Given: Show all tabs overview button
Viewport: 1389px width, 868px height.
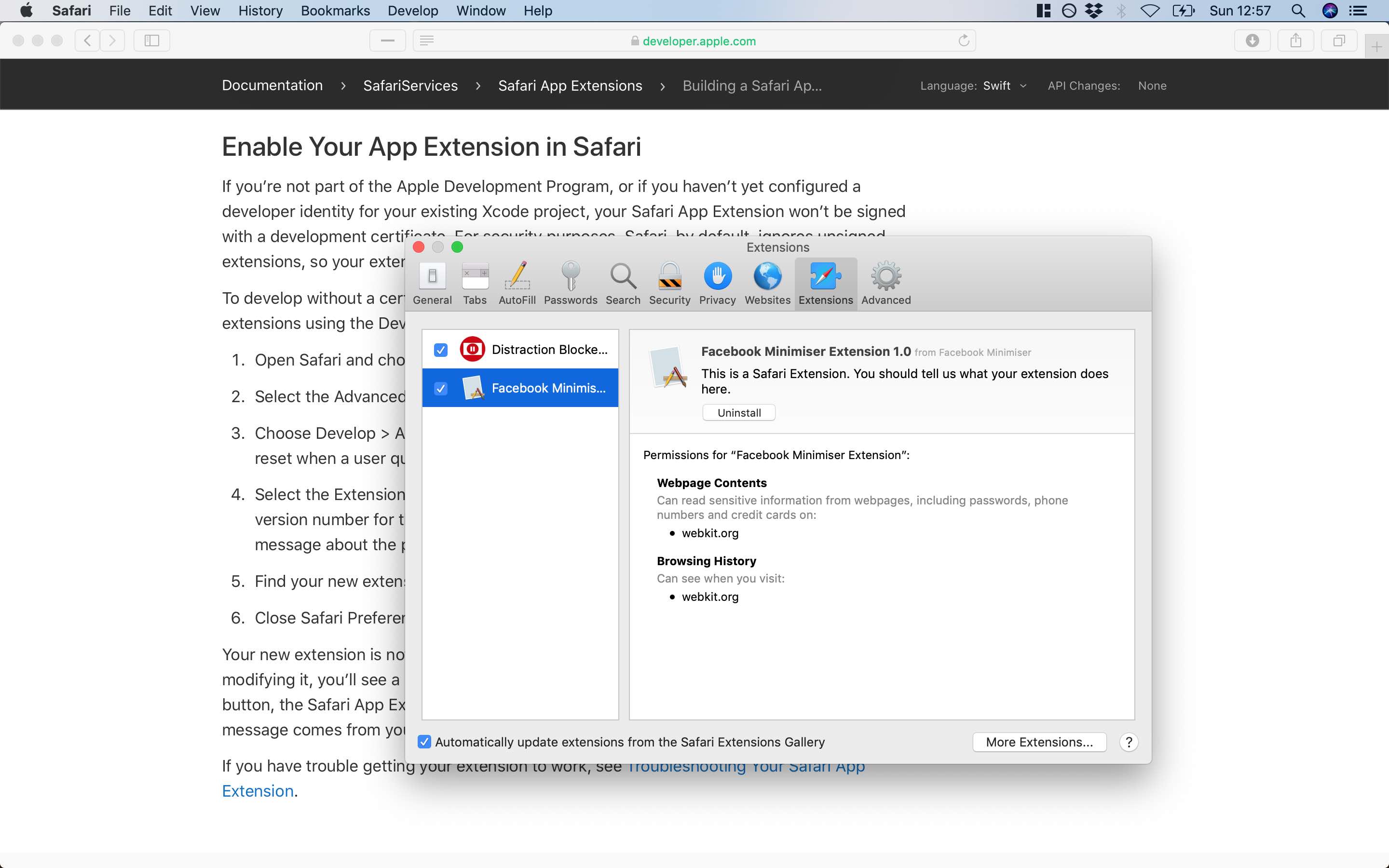Looking at the screenshot, I should tap(1339, 41).
